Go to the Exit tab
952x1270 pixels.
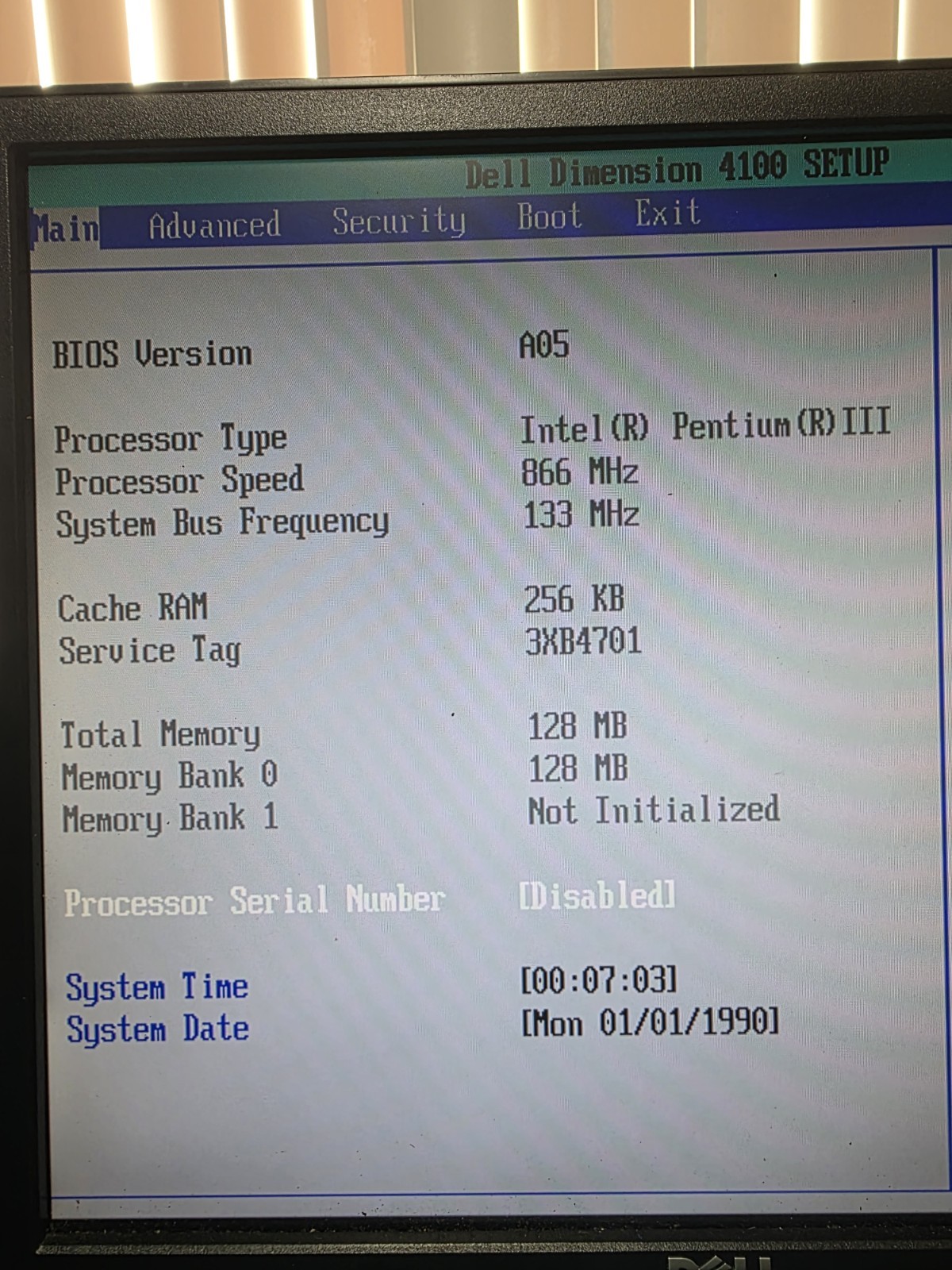click(667, 213)
